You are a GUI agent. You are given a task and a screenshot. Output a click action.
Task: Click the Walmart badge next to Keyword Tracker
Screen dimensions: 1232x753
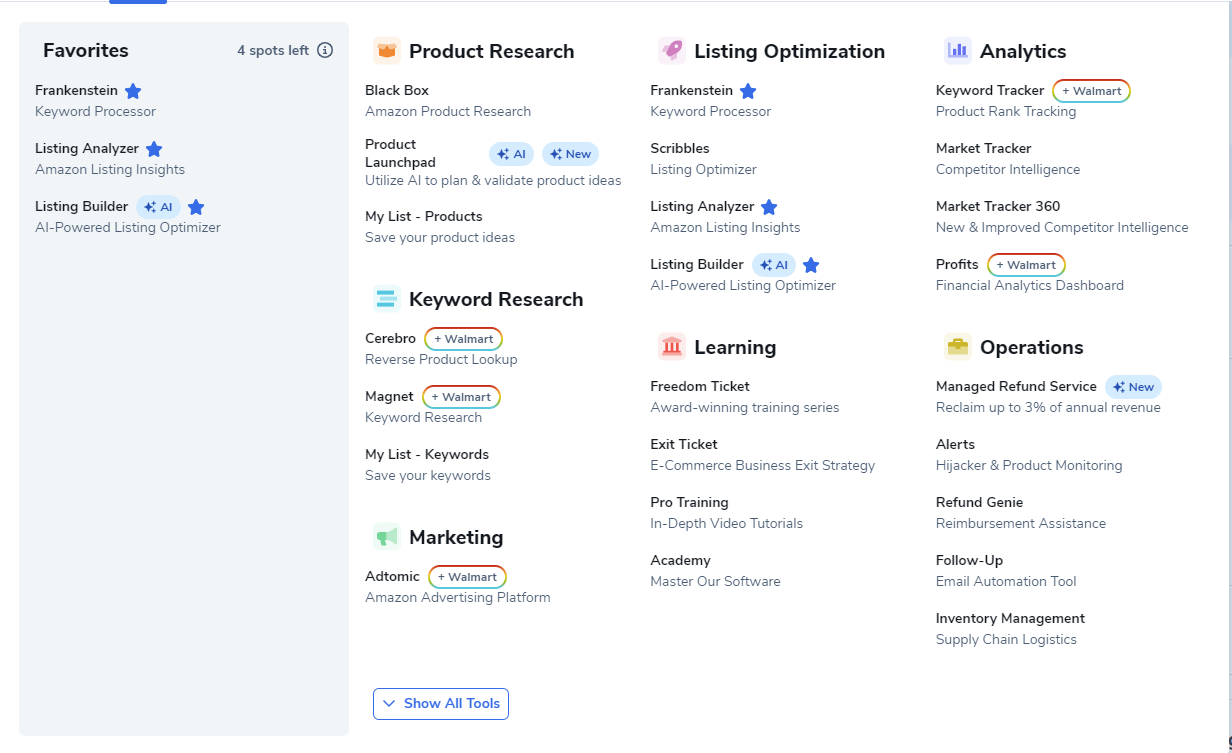[x=1091, y=91]
